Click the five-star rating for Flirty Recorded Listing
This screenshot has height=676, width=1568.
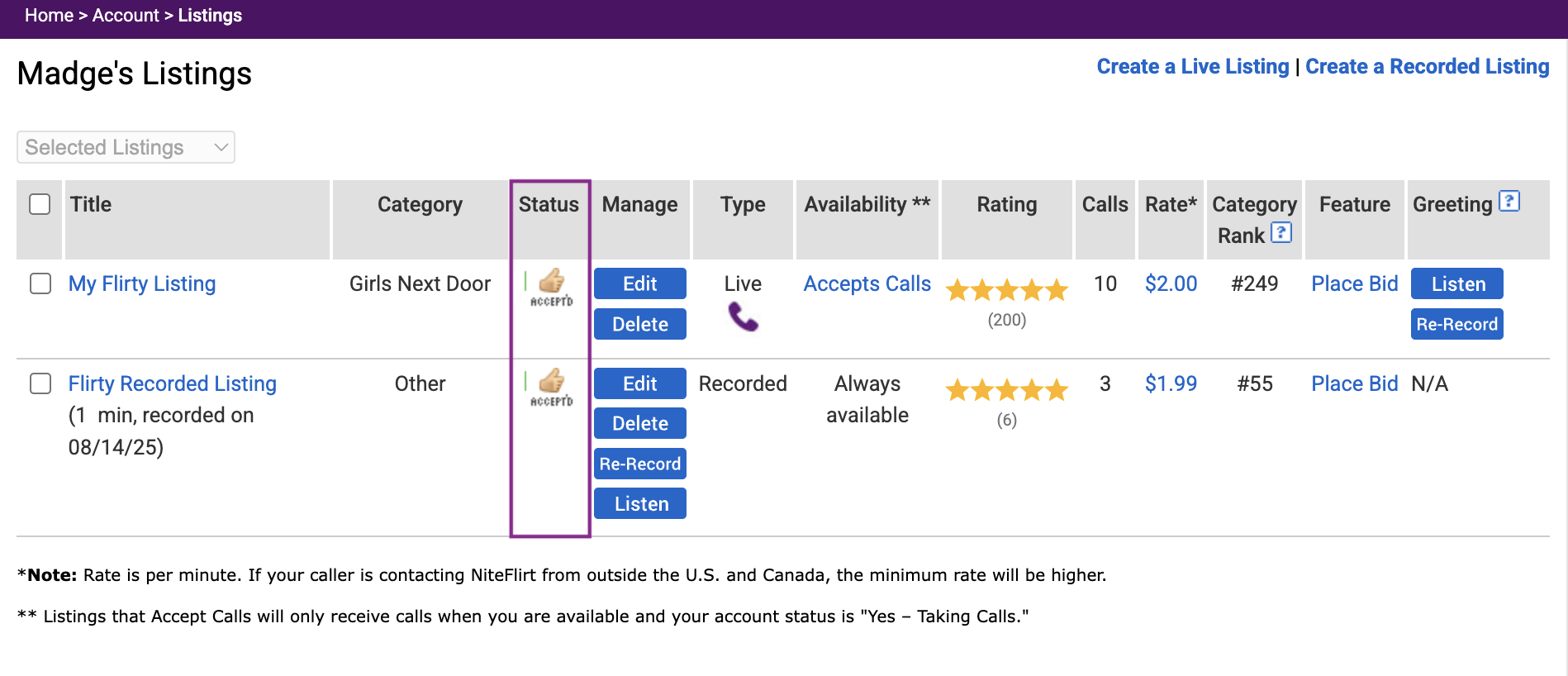1007,389
